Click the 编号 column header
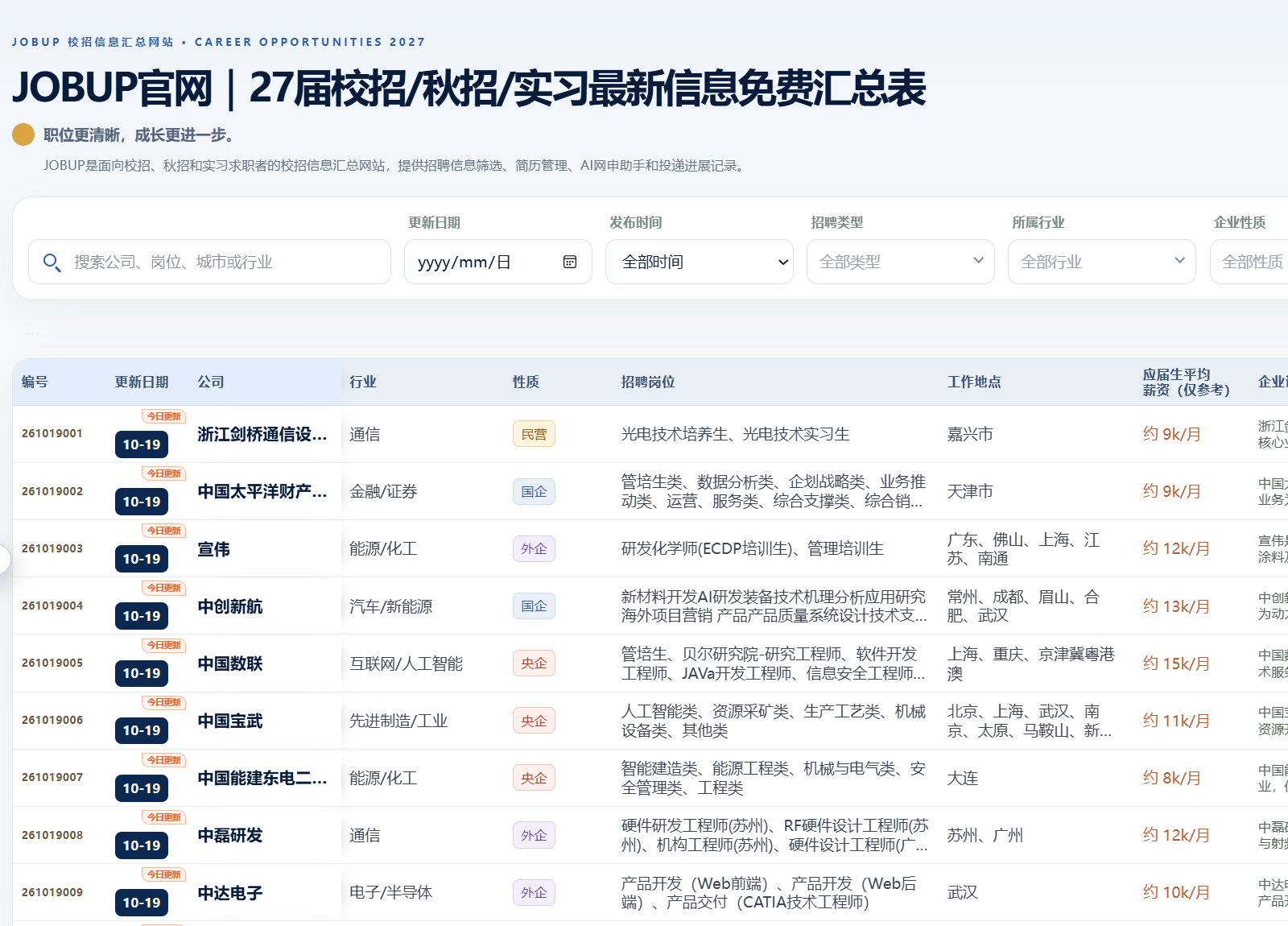Viewport: 1288px width, 926px height. coord(35,382)
